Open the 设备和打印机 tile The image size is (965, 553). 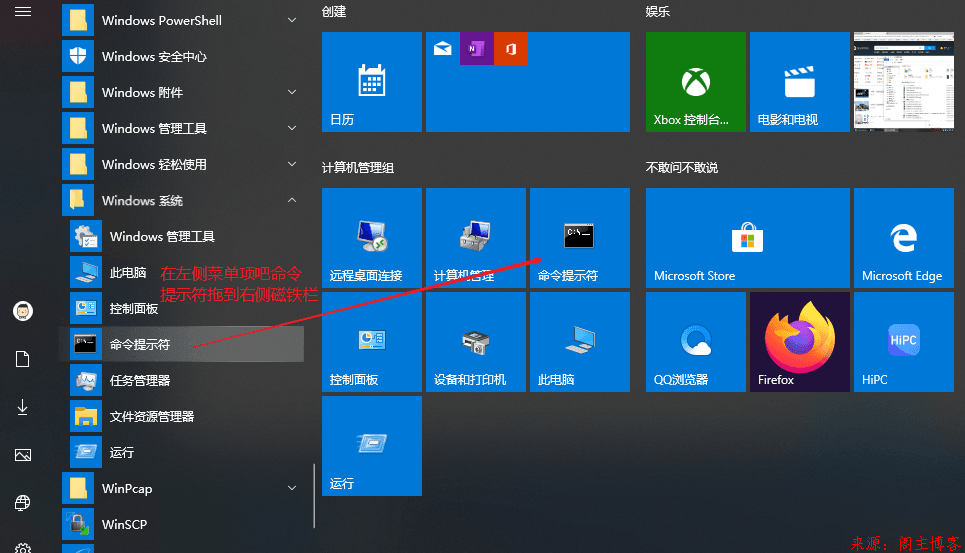476,342
